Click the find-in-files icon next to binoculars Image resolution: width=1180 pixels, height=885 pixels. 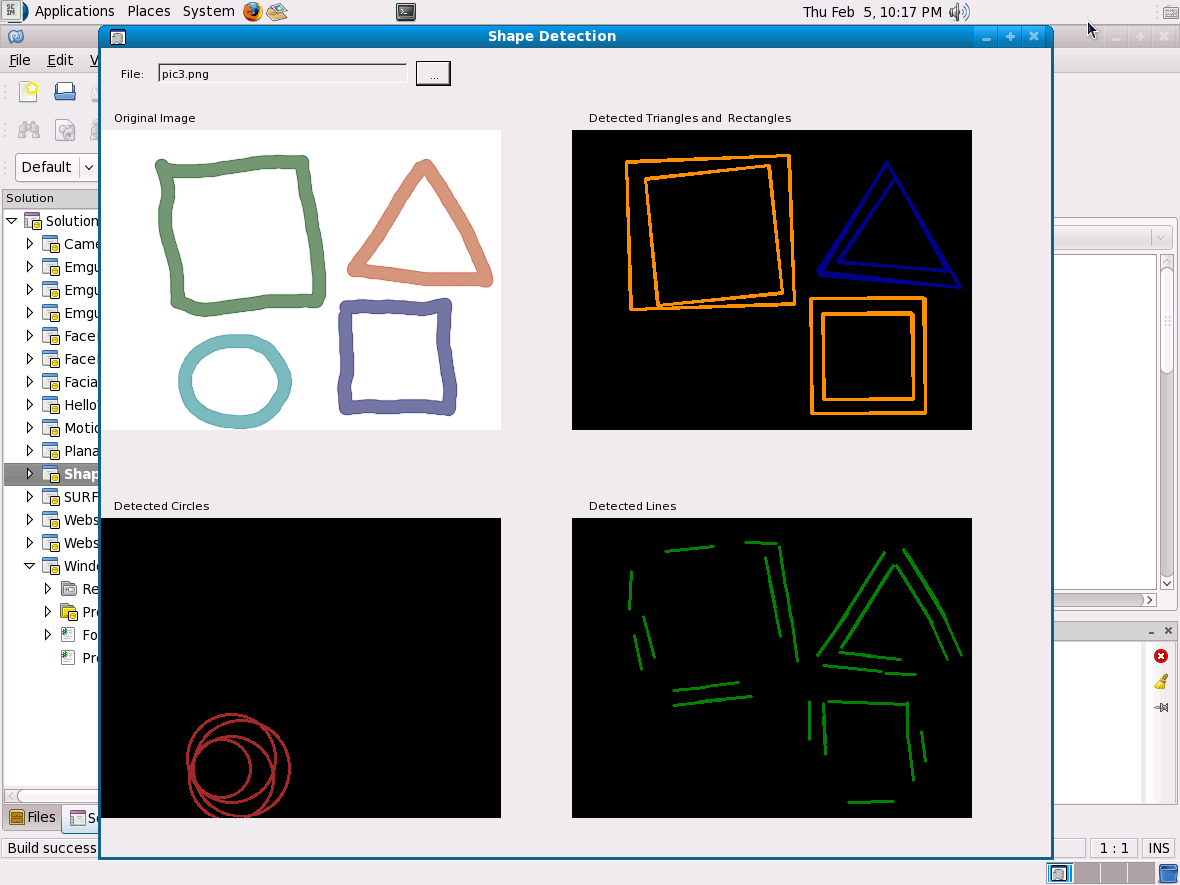coord(65,129)
